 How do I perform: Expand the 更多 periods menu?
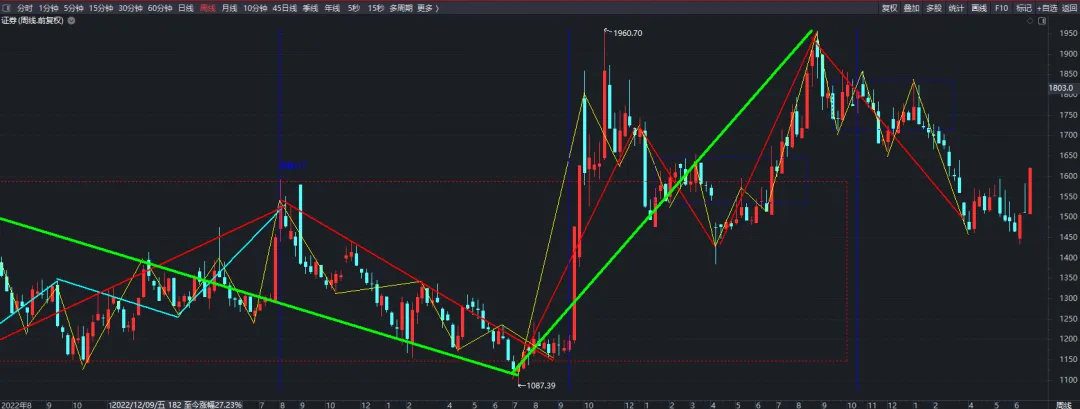[427, 8]
